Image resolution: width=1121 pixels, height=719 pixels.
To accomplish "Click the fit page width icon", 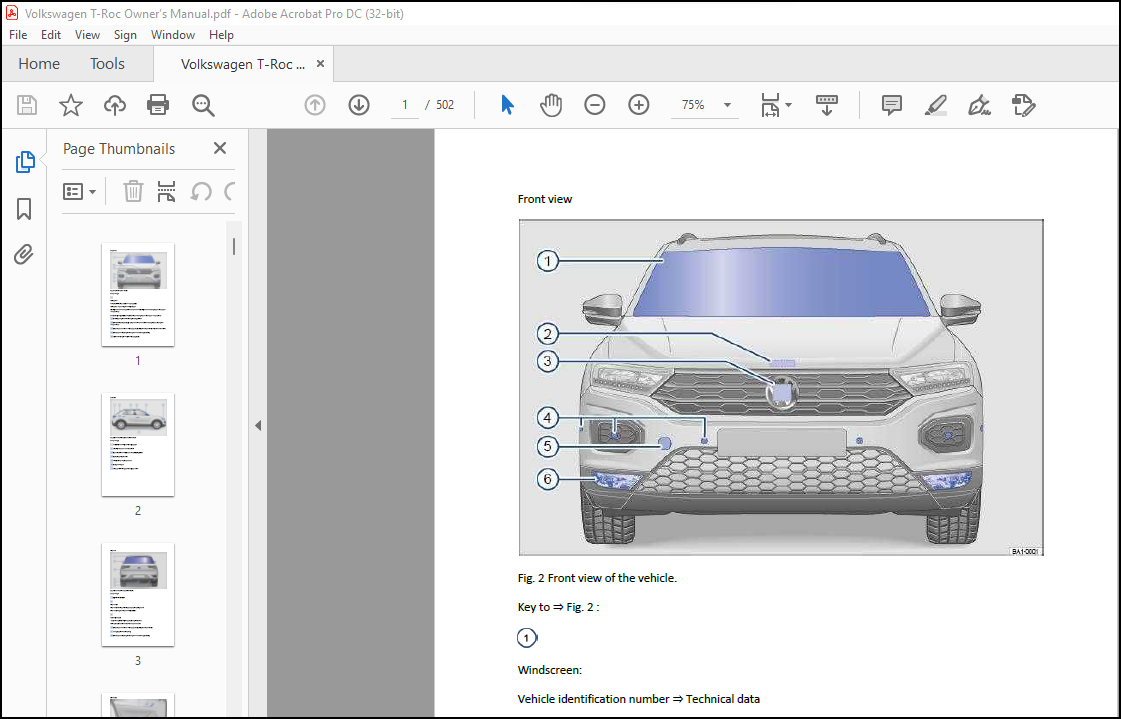I will pyautogui.click(x=770, y=105).
